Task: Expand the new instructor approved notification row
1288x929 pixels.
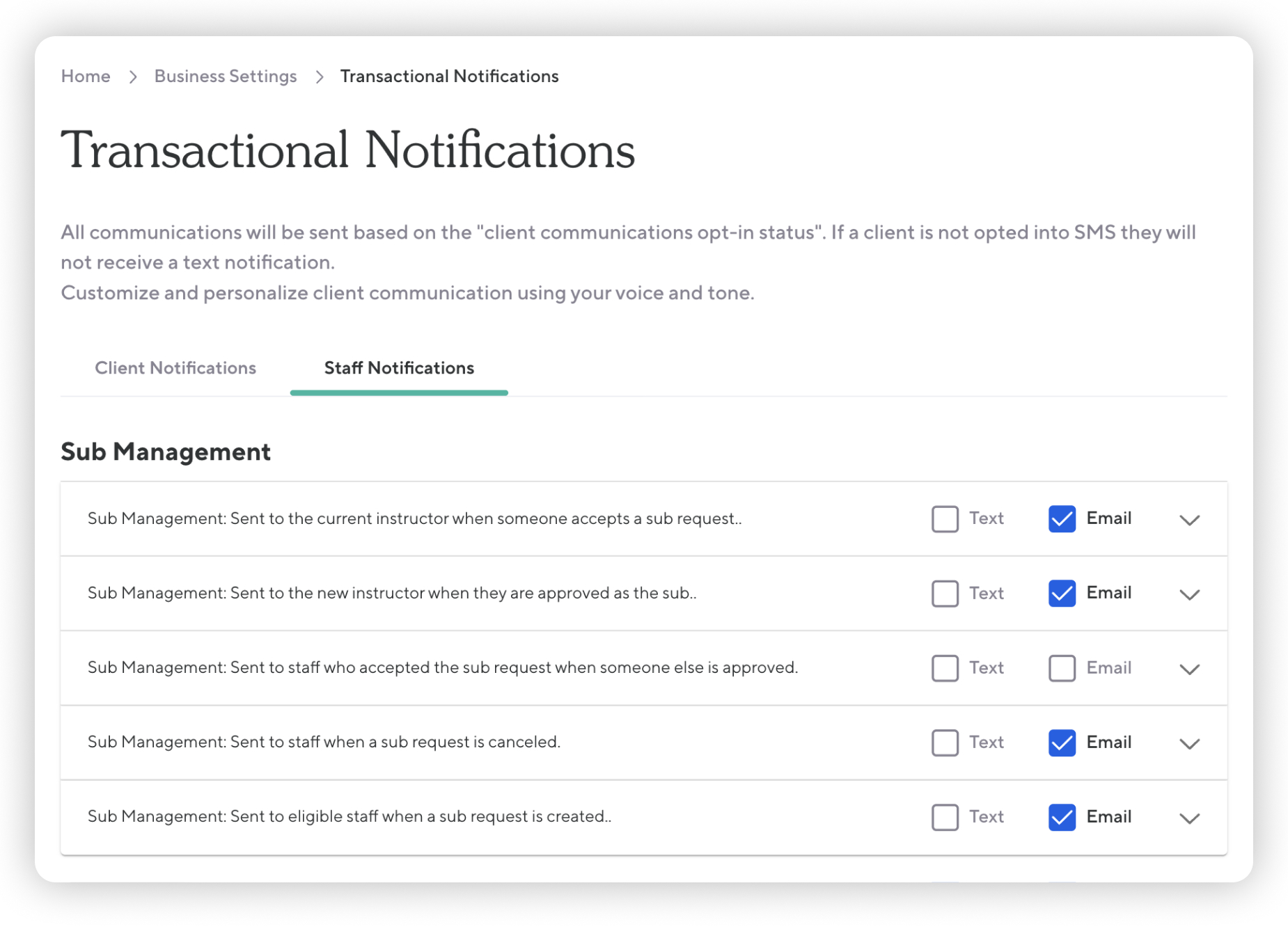Action: pos(1190,594)
